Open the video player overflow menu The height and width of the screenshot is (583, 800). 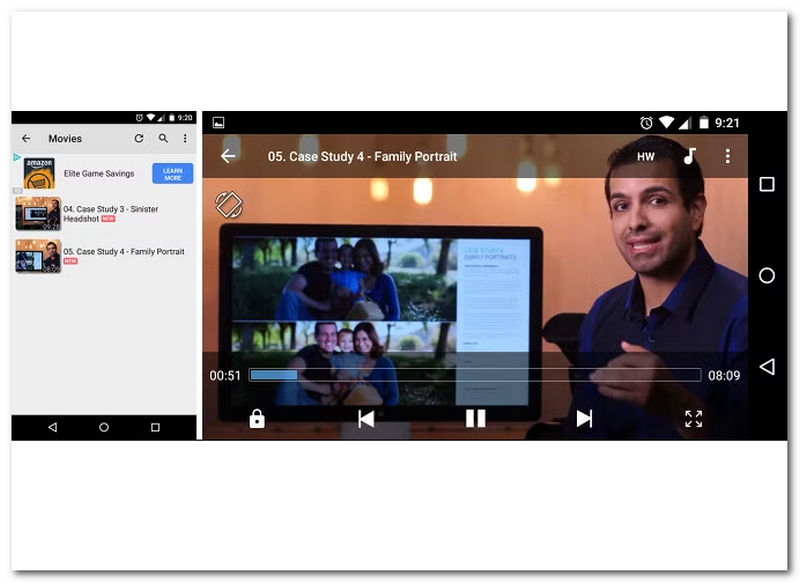[727, 156]
